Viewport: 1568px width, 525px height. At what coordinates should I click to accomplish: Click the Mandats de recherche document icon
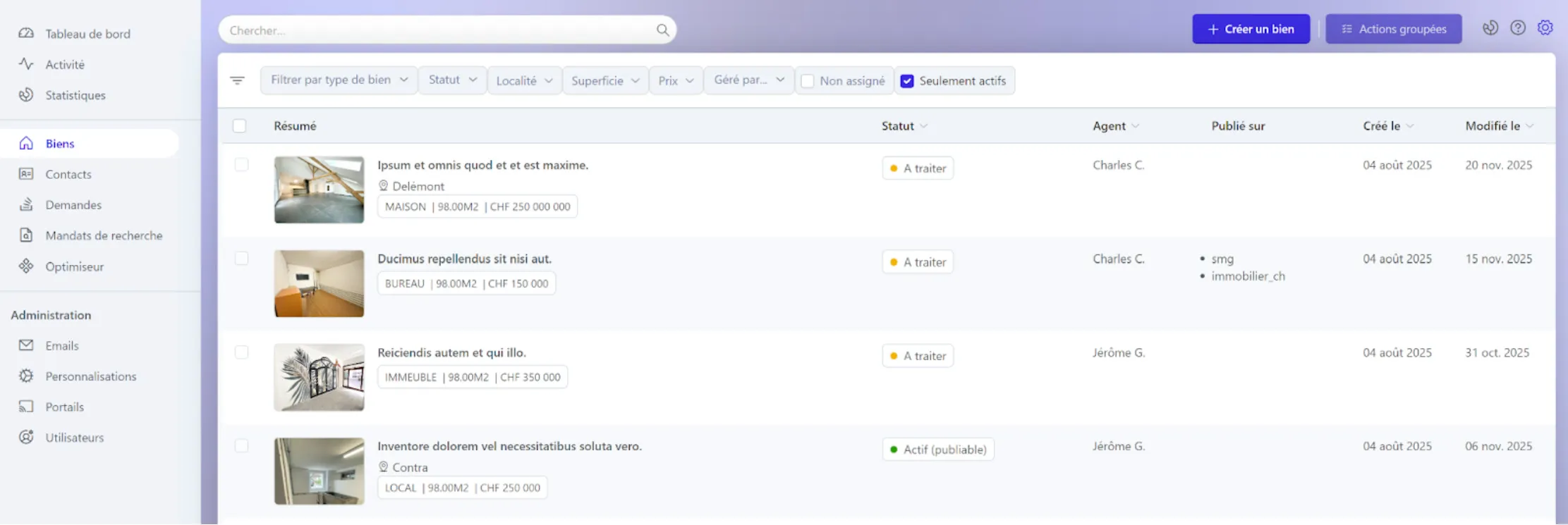(x=26, y=235)
